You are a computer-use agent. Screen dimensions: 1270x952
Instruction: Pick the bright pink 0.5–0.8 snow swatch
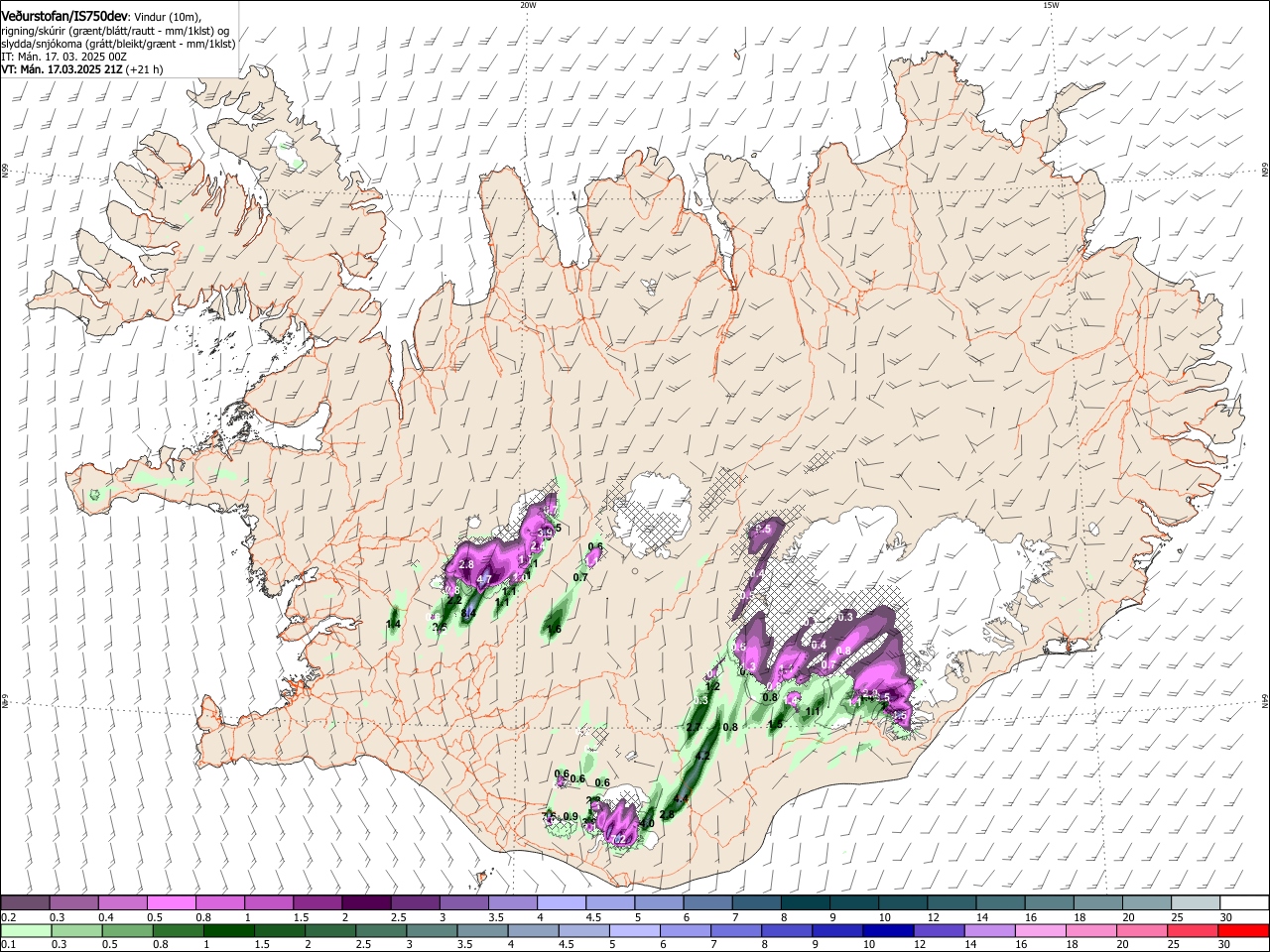click(x=171, y=902)
